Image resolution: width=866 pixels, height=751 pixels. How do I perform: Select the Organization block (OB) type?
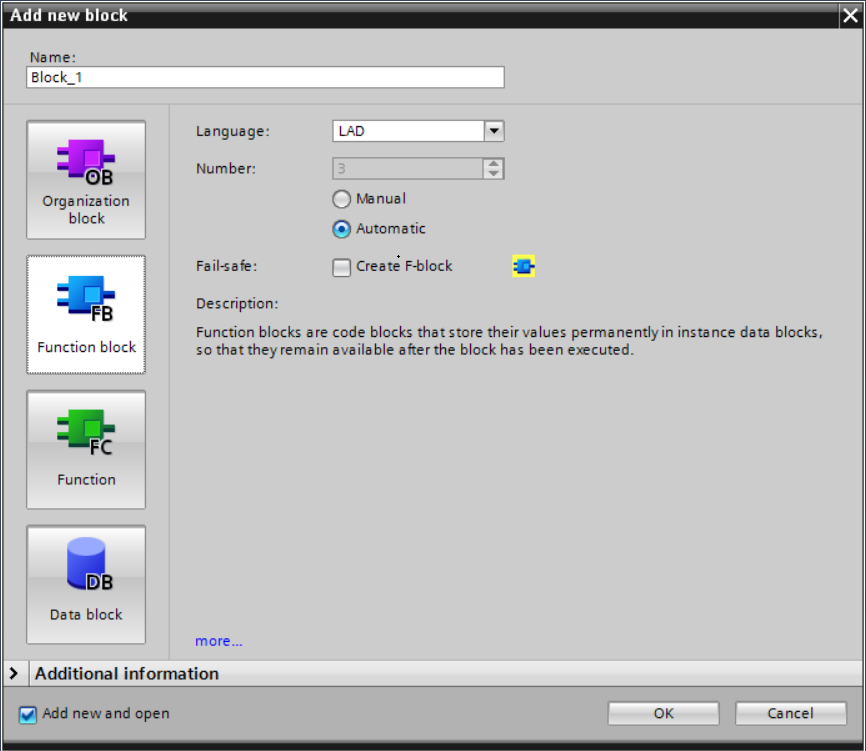(x=86, y=180)
